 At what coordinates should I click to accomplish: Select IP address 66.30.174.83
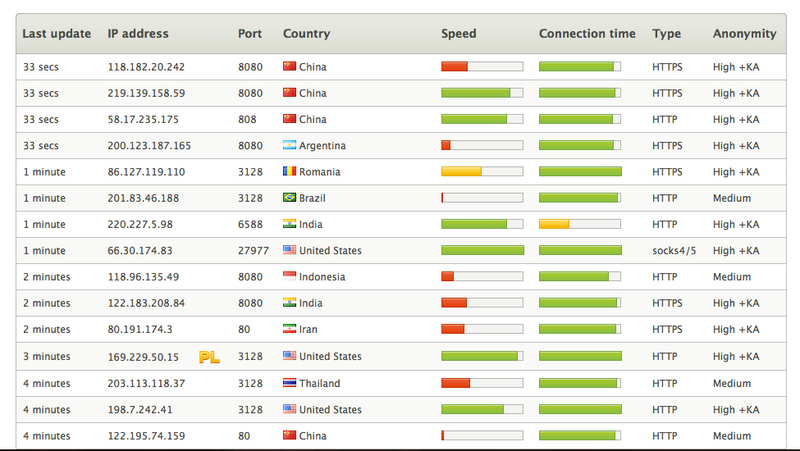[140, 250]
